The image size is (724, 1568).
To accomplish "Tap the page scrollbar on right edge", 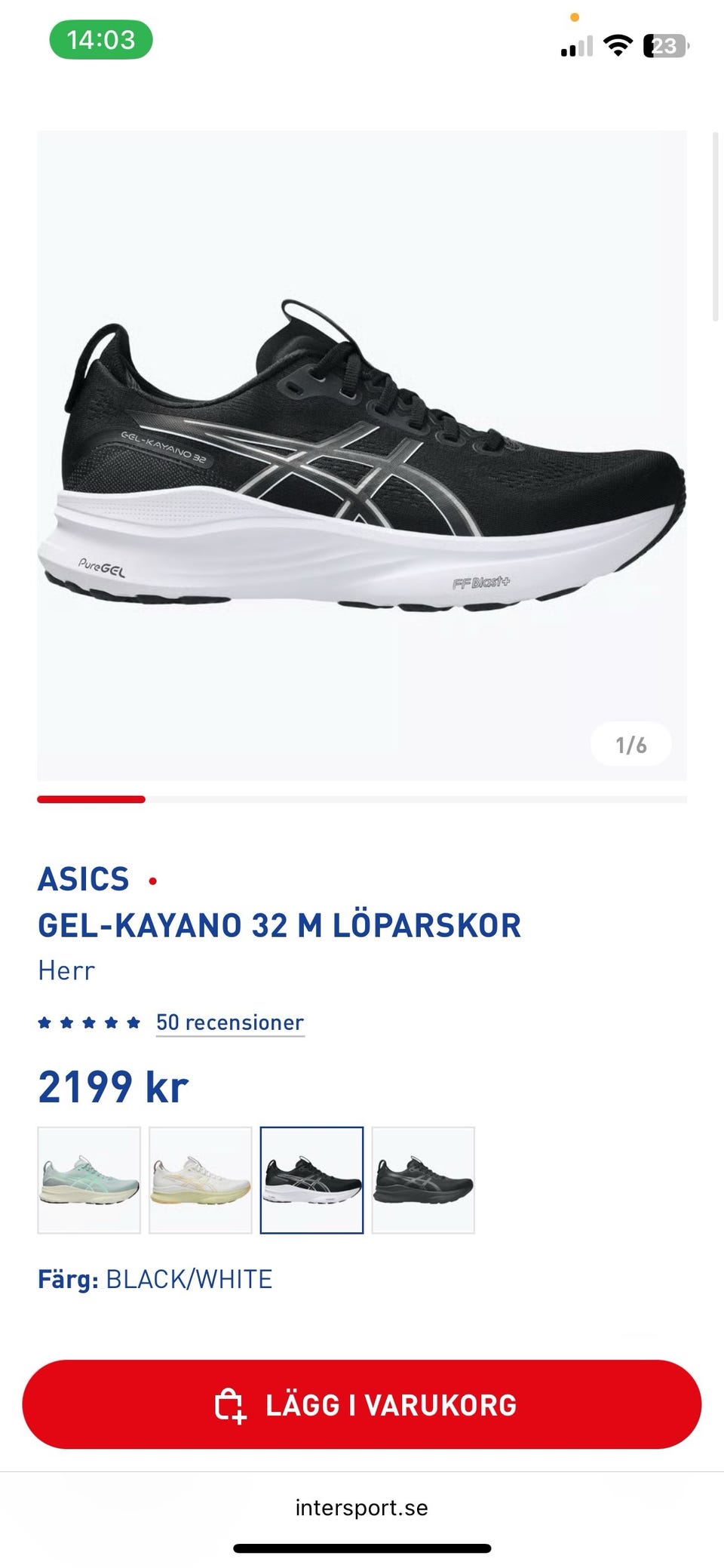I will [716, 227].
